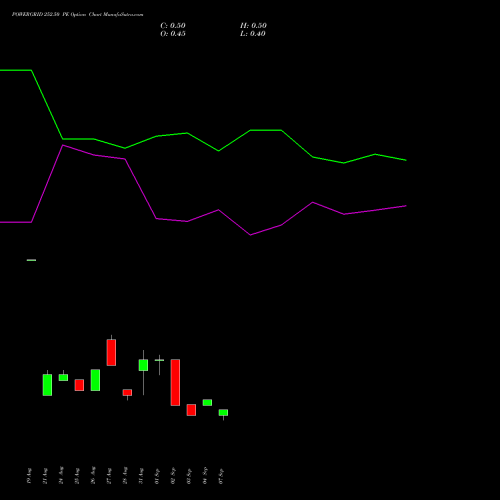Click the '02 Sep' date label
The image size is (500, 500).
pos(173,476)
